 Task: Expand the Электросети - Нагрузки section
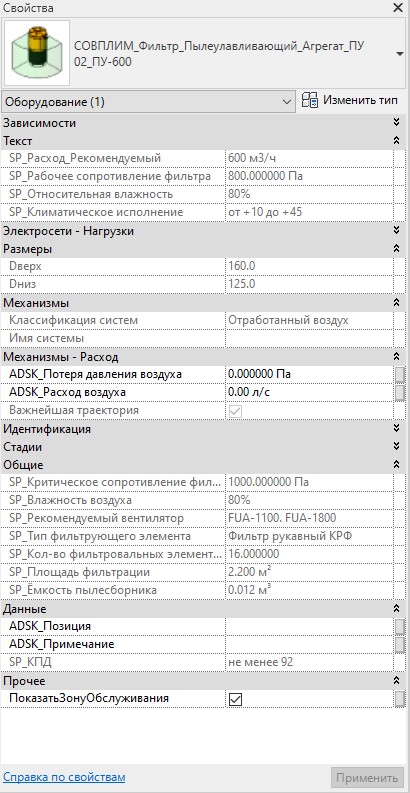(x=397, y=231)
